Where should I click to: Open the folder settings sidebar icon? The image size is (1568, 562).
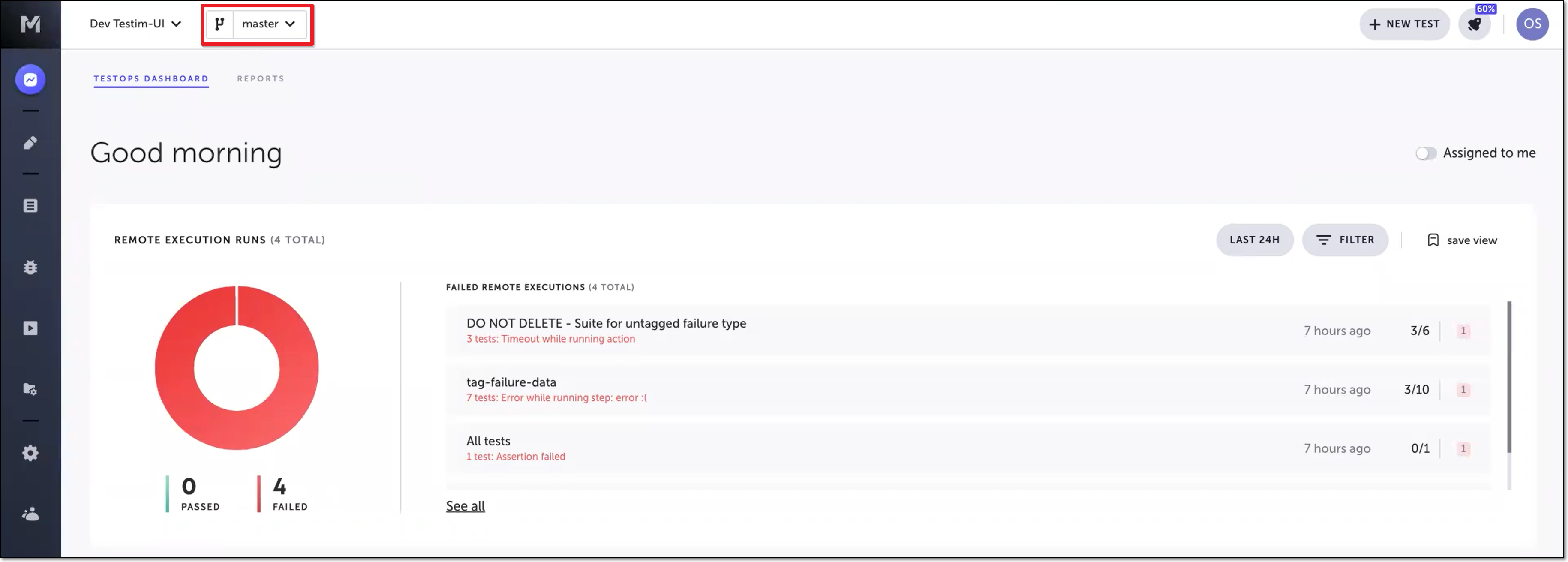30,390
